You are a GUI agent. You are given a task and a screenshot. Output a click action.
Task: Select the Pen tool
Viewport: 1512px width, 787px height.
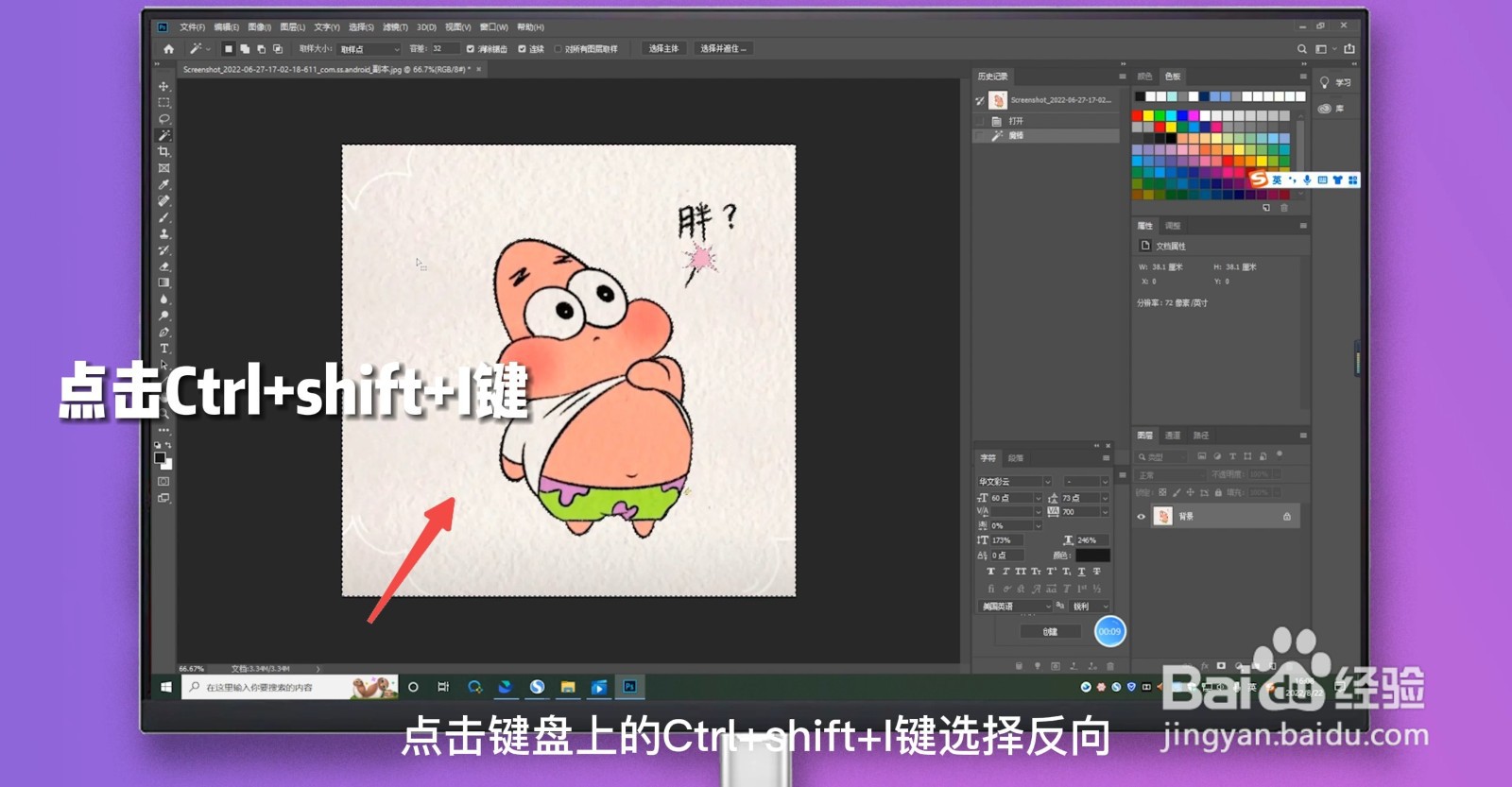tap(163, 333)
